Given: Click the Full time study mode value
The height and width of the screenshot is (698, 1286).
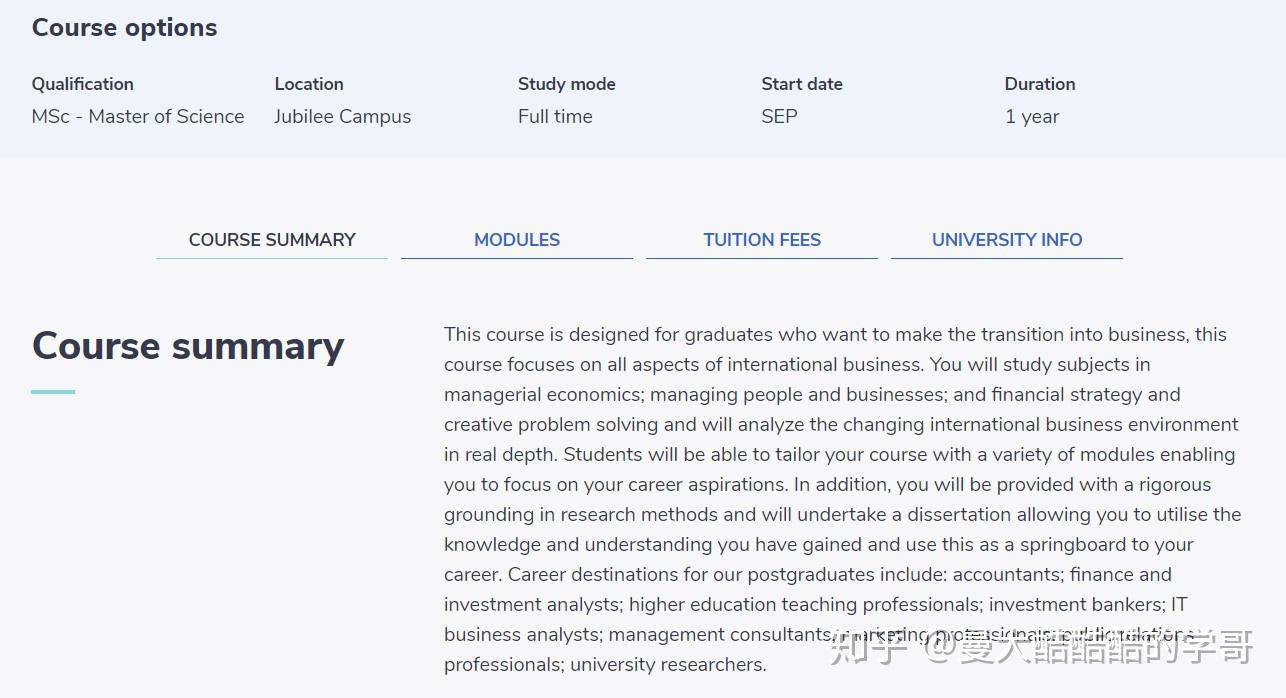Looking at the screenshot, I should tap(555, 116).
